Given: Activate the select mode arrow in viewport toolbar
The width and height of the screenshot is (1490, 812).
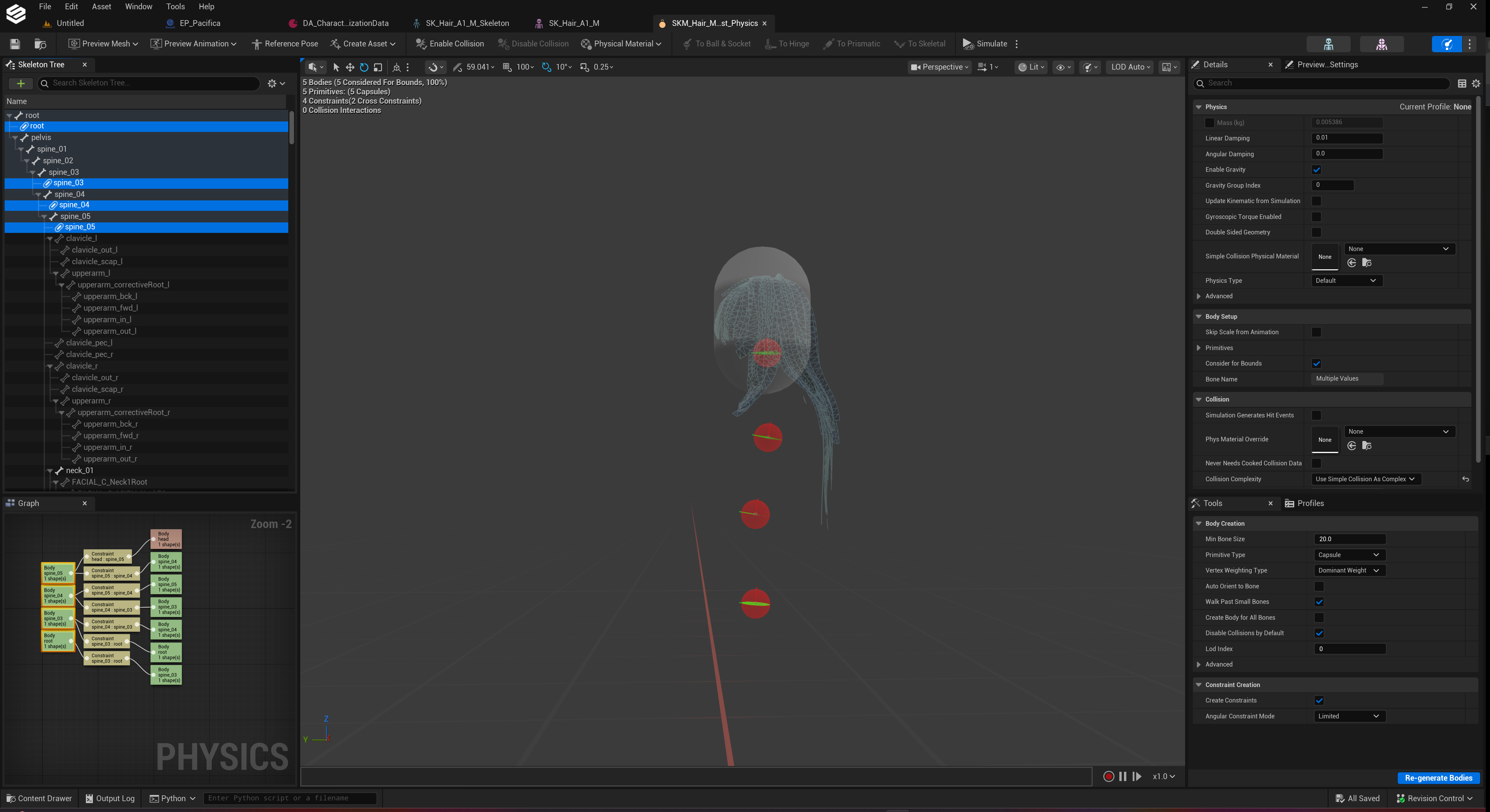Looking at the screenshot, I should tap(336, 67).
